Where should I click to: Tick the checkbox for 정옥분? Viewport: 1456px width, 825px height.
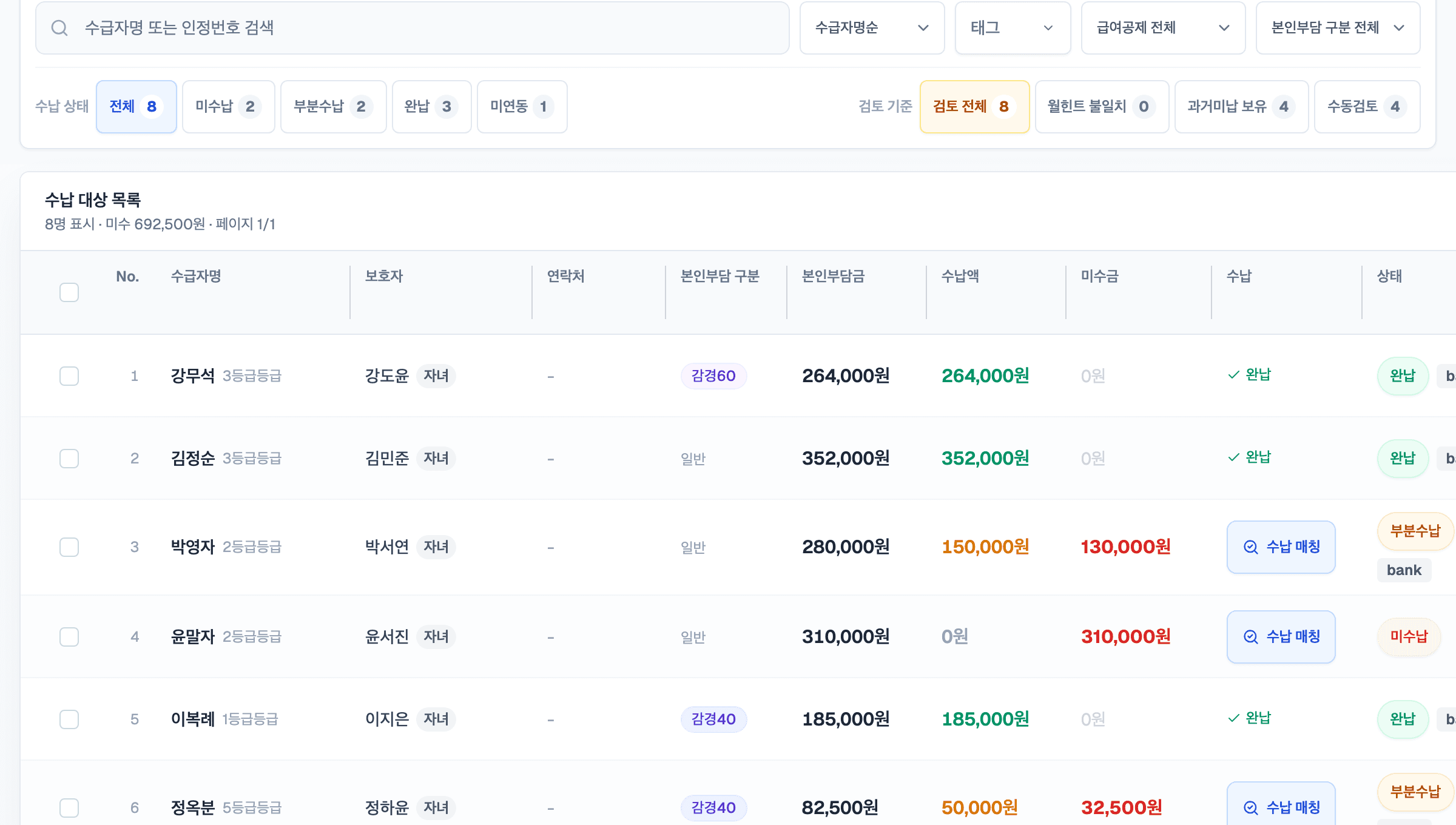[69, 808]
